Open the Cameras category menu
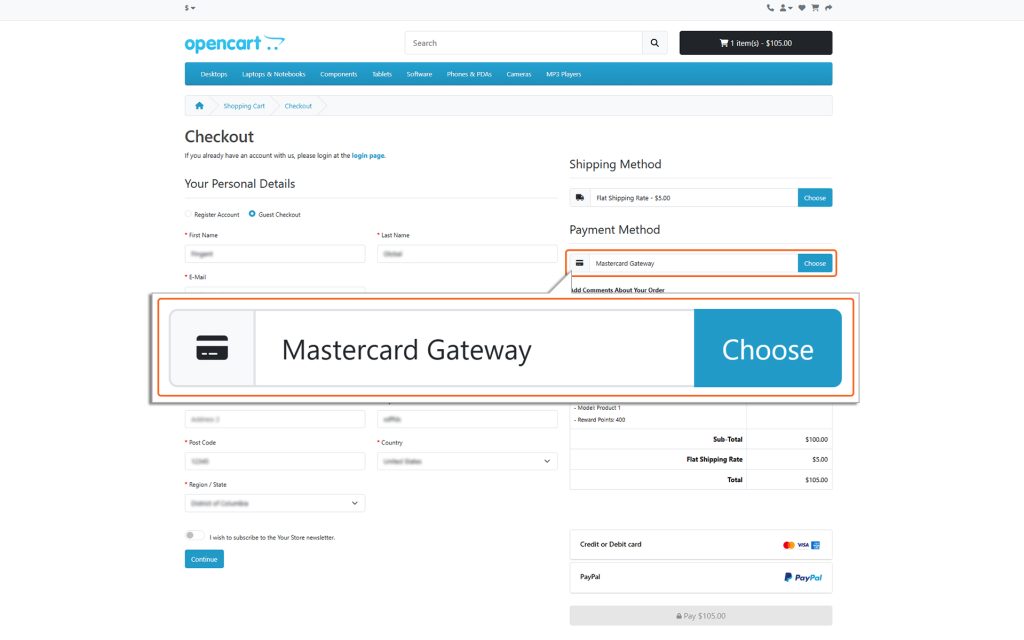 518,73
